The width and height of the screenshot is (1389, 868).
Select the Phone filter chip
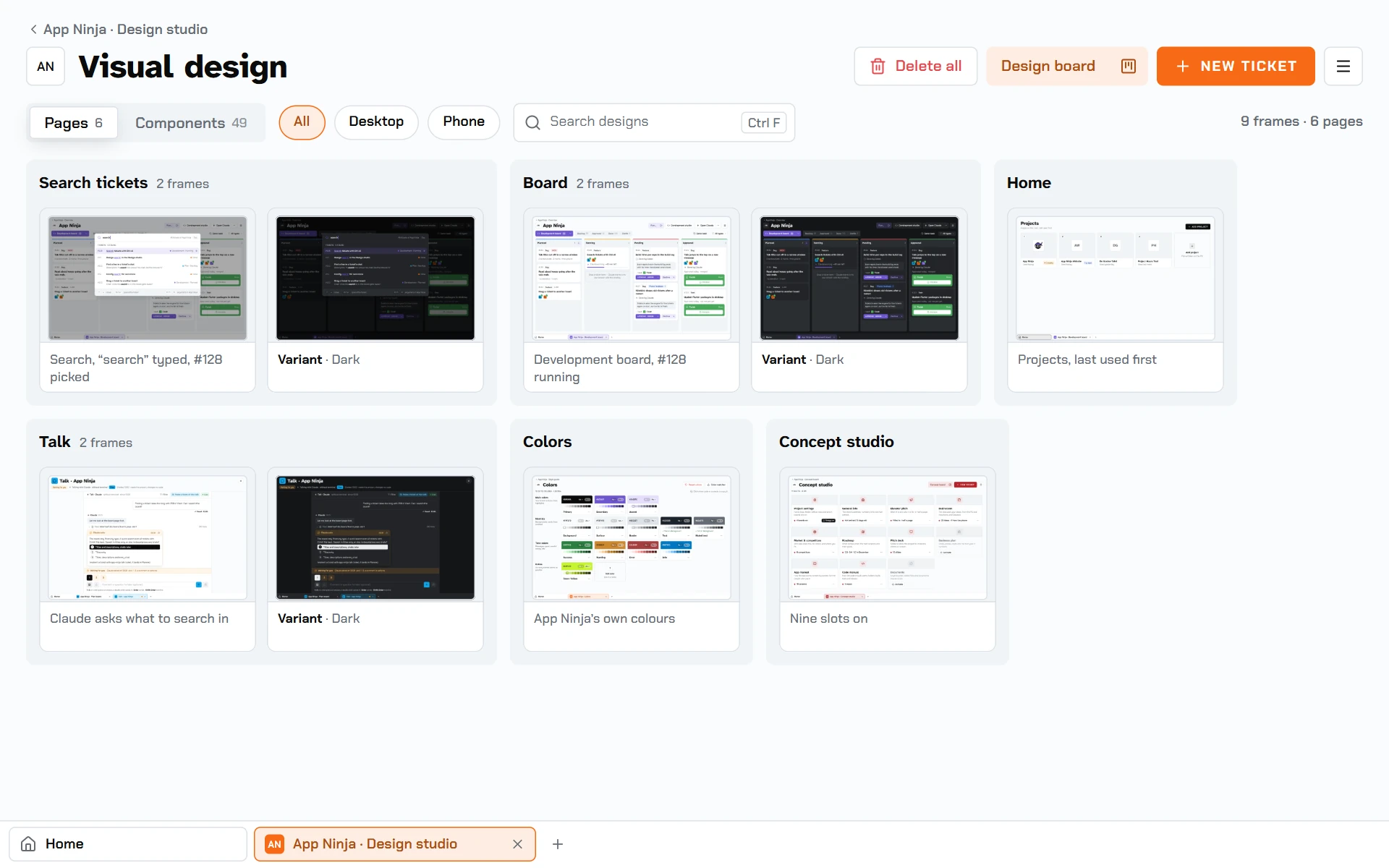pyautogui.click(x=464, y=122)
